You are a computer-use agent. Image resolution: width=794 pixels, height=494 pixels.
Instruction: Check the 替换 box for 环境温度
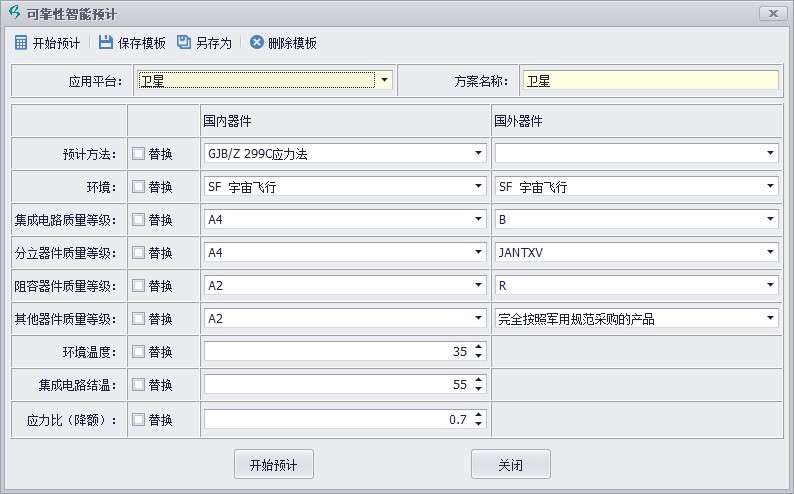(x=139, y=352)
